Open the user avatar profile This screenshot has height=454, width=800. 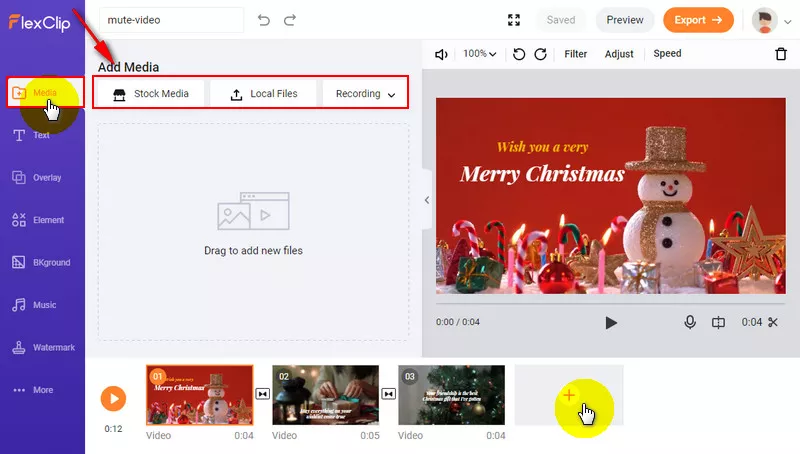click(764, 21)
